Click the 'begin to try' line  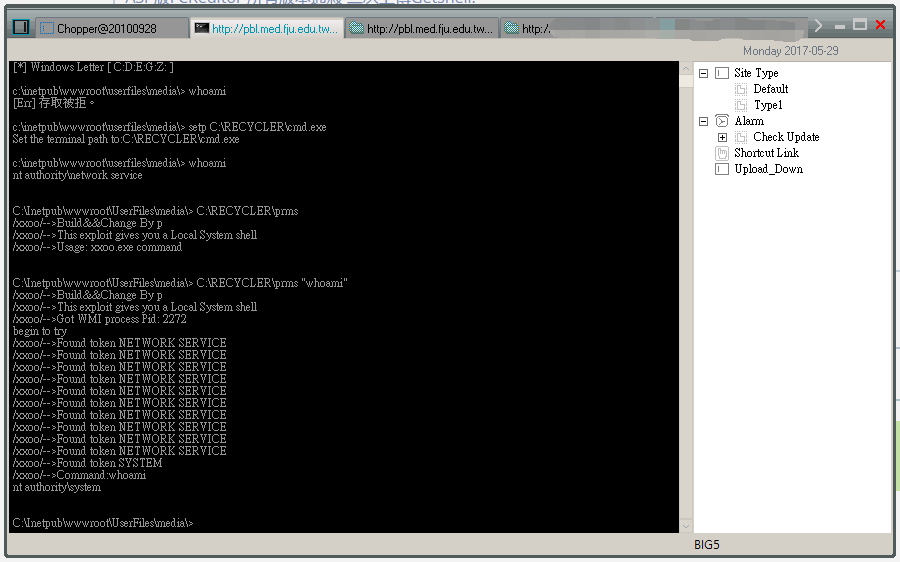pos(40,331)
